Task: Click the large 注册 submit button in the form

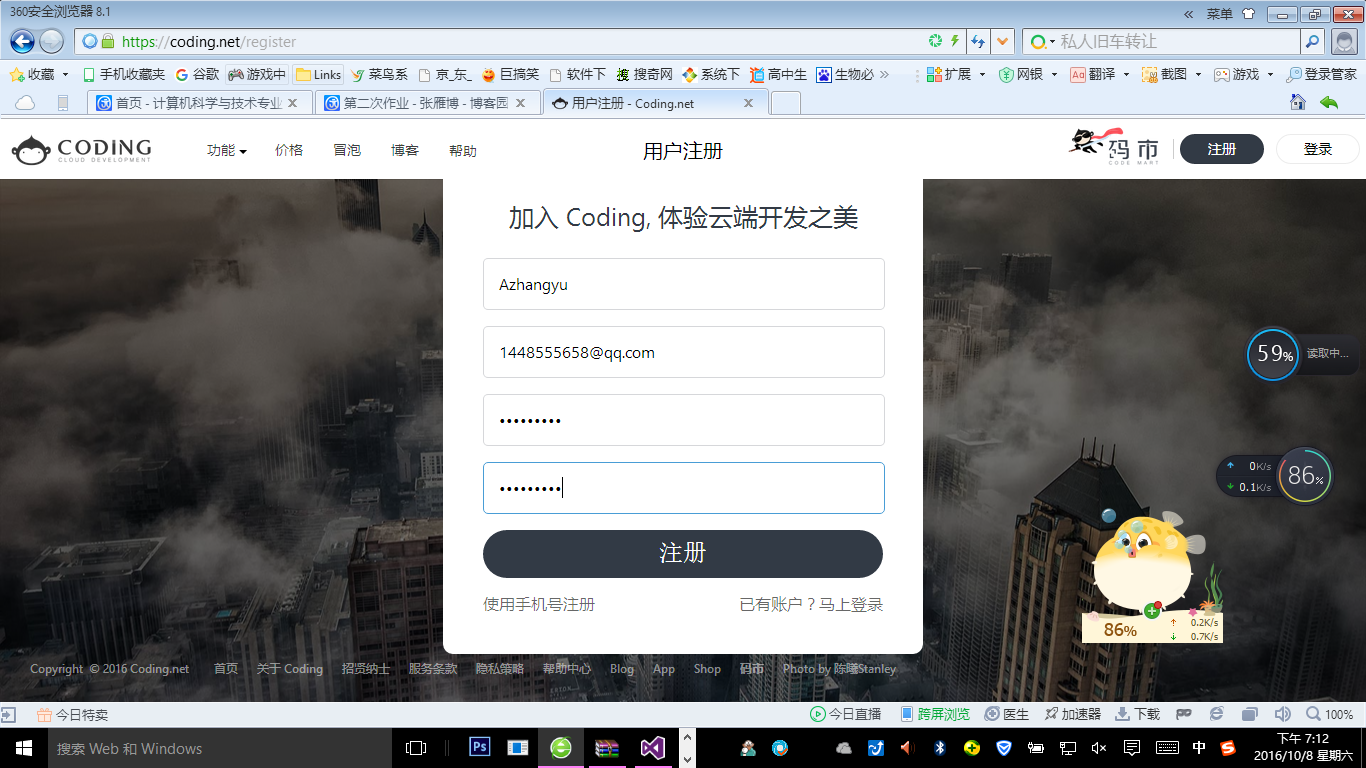Action: (683, 554)
